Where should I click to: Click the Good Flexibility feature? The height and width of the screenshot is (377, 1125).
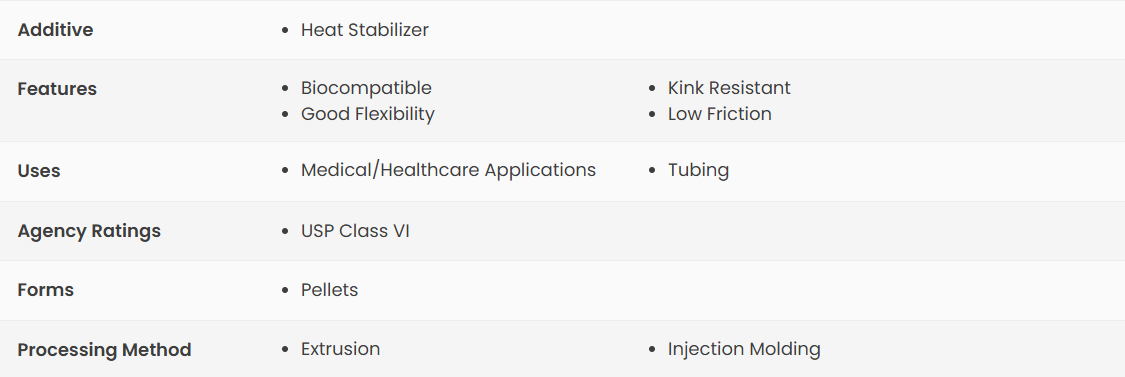367,114
